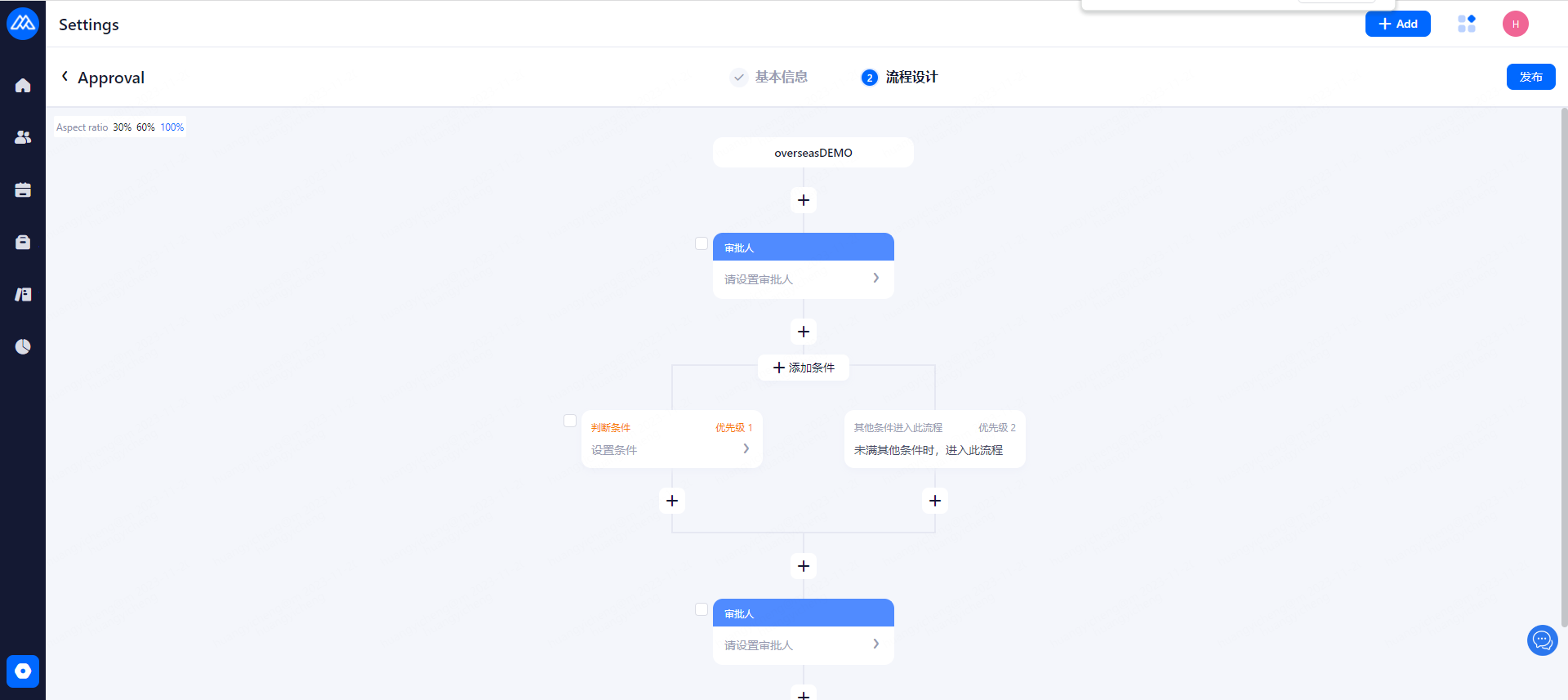Open the settings icon at the sidebar bottom
The image size is (1568, 700).
click(23, 671)
